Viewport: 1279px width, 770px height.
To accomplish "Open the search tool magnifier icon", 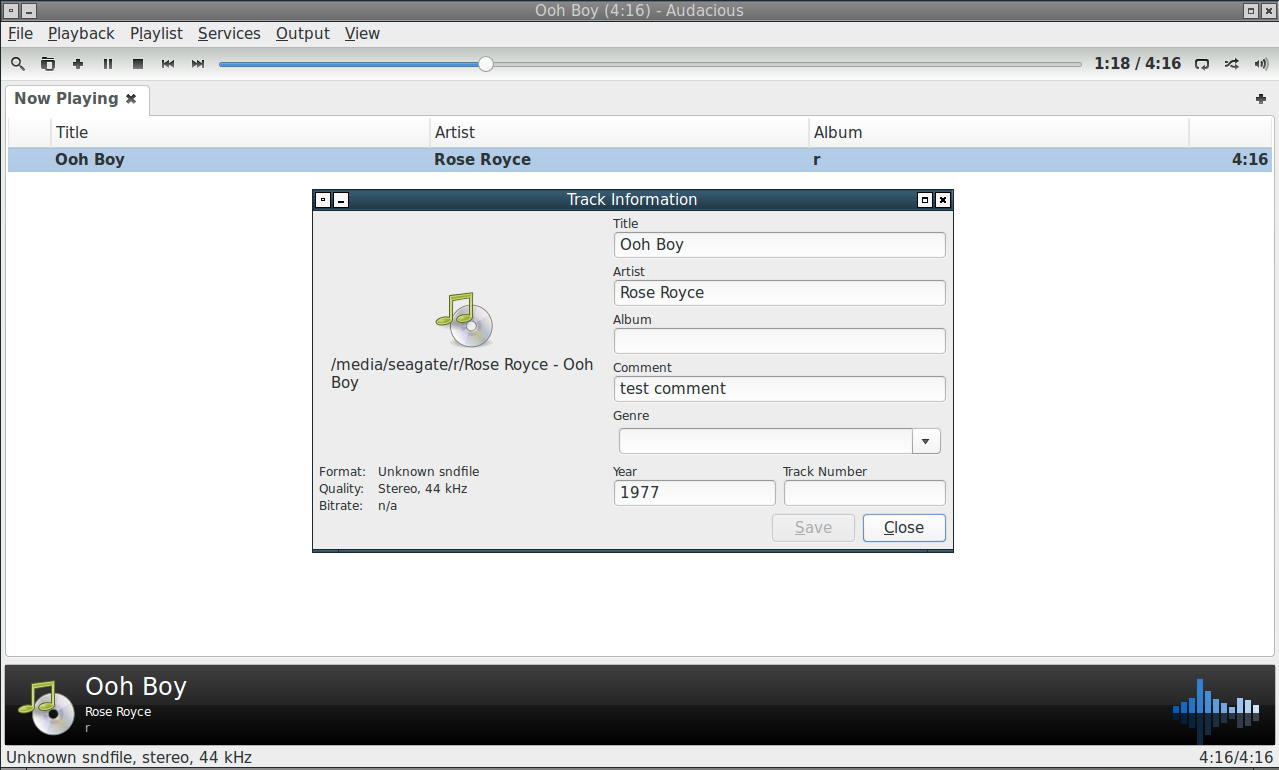I will 18,63.
